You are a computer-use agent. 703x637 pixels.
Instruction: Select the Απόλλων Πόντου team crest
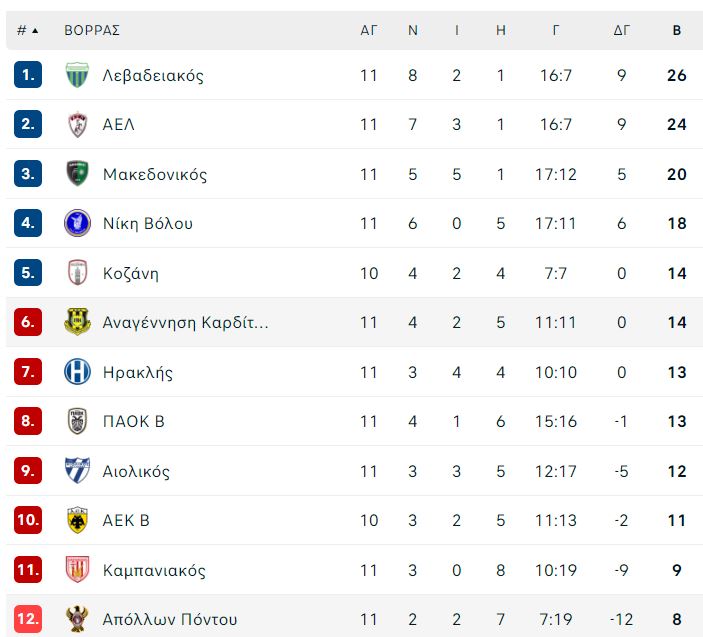77,619
